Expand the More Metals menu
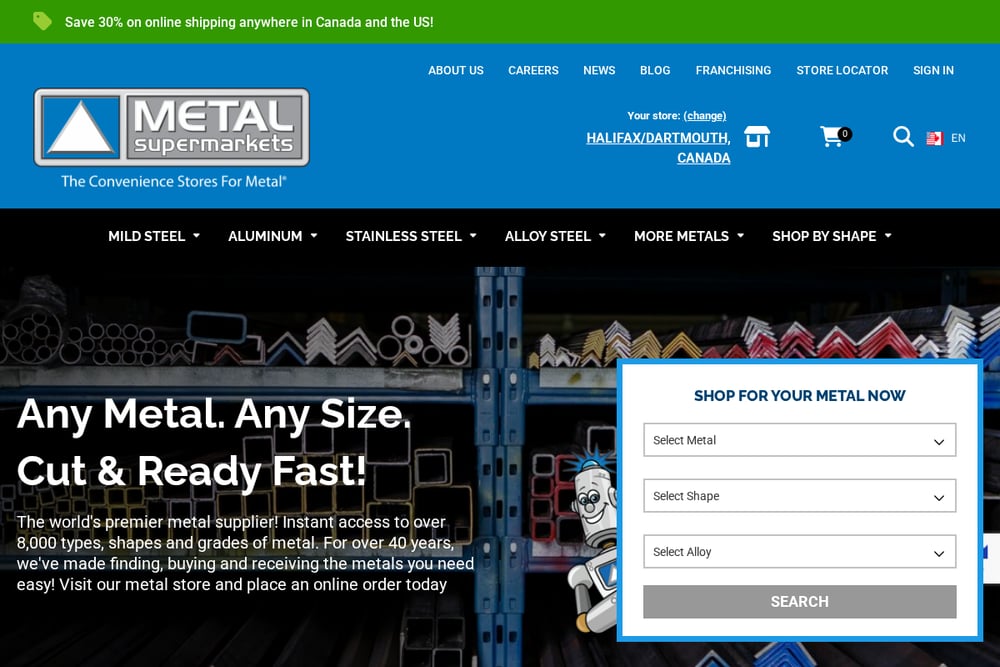 pyautogui.click(x=689, y=236)
